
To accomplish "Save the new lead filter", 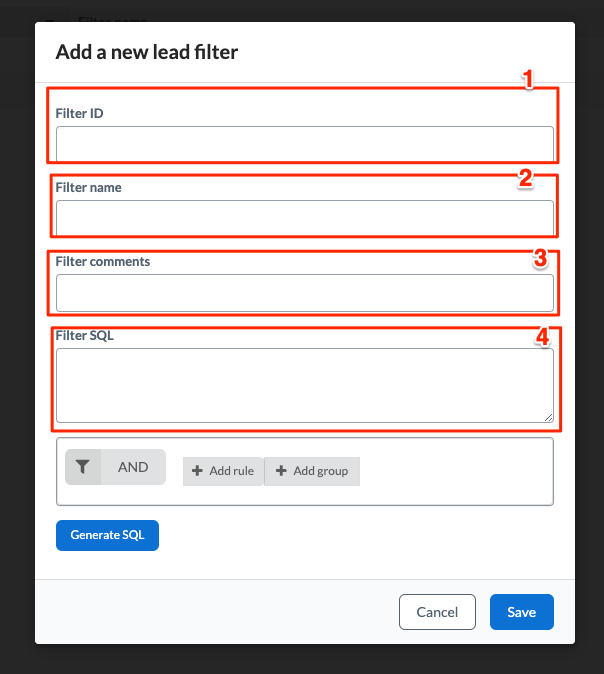I will click(x=521, y=612).
